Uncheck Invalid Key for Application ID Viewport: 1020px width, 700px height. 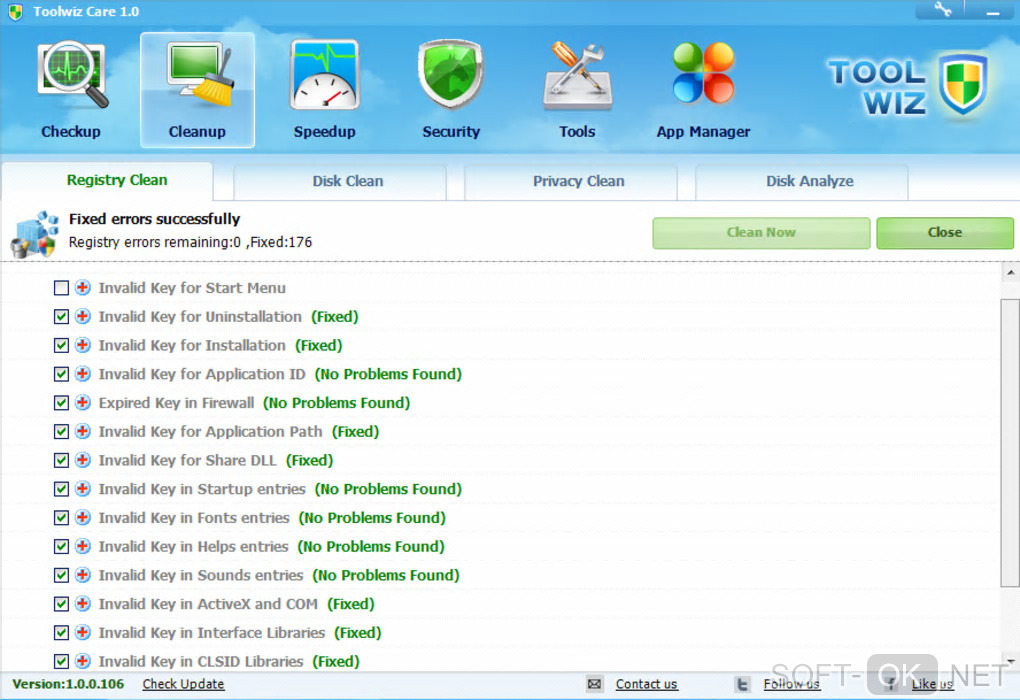[x=61, y=374]
